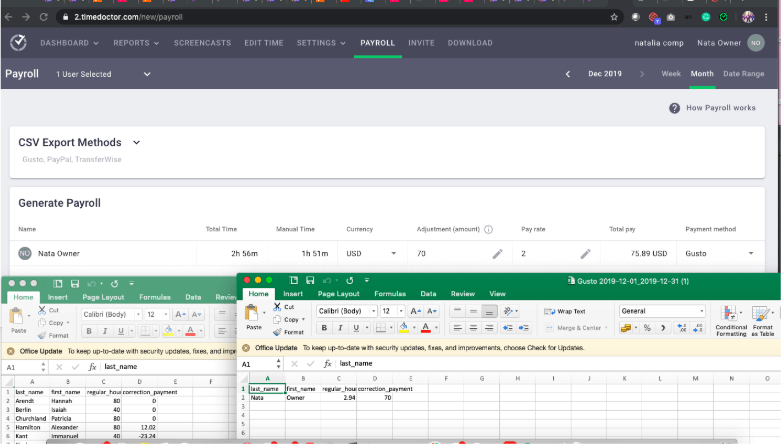782x446 pixels.
Task: Click the fx insert function in Gusto Excel window
Action: pyautogui.click(x=327, y=364)
